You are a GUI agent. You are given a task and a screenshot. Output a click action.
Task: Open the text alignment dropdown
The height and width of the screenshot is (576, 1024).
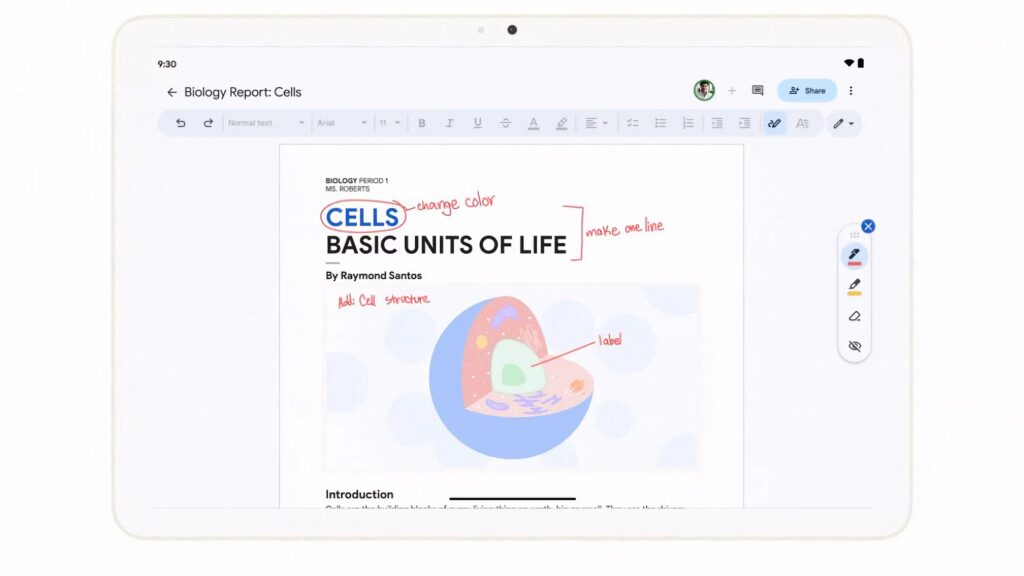pos(596,123)
